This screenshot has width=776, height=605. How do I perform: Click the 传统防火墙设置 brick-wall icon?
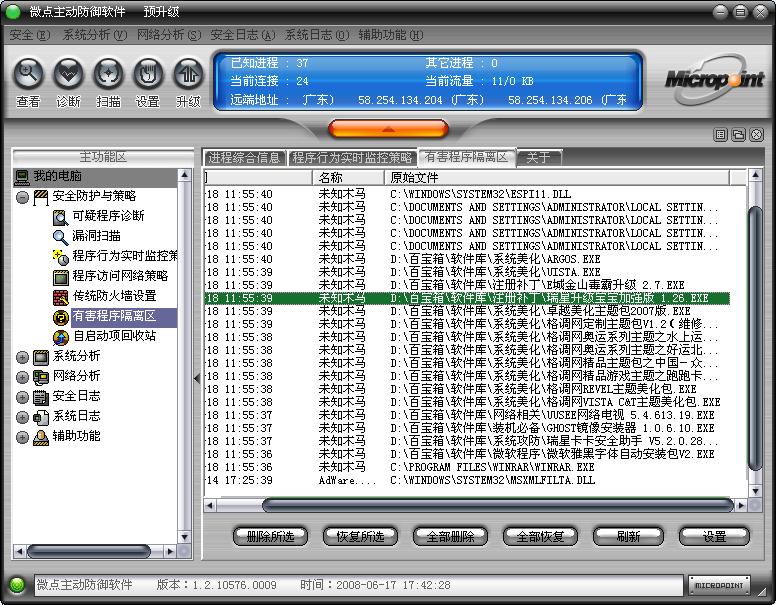click(60, 298)
